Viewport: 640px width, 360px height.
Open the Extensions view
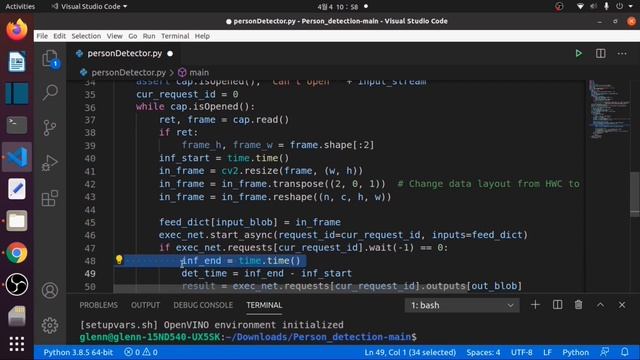point(50,198)
